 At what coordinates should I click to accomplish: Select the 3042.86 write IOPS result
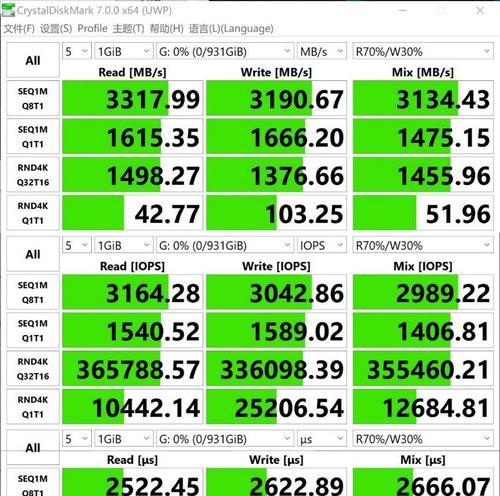point(276,292)
